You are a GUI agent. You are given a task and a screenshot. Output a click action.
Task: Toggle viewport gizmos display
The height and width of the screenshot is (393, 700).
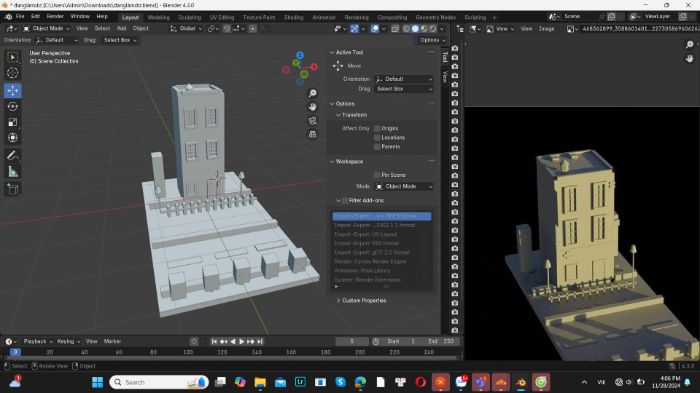coord(354,29)
